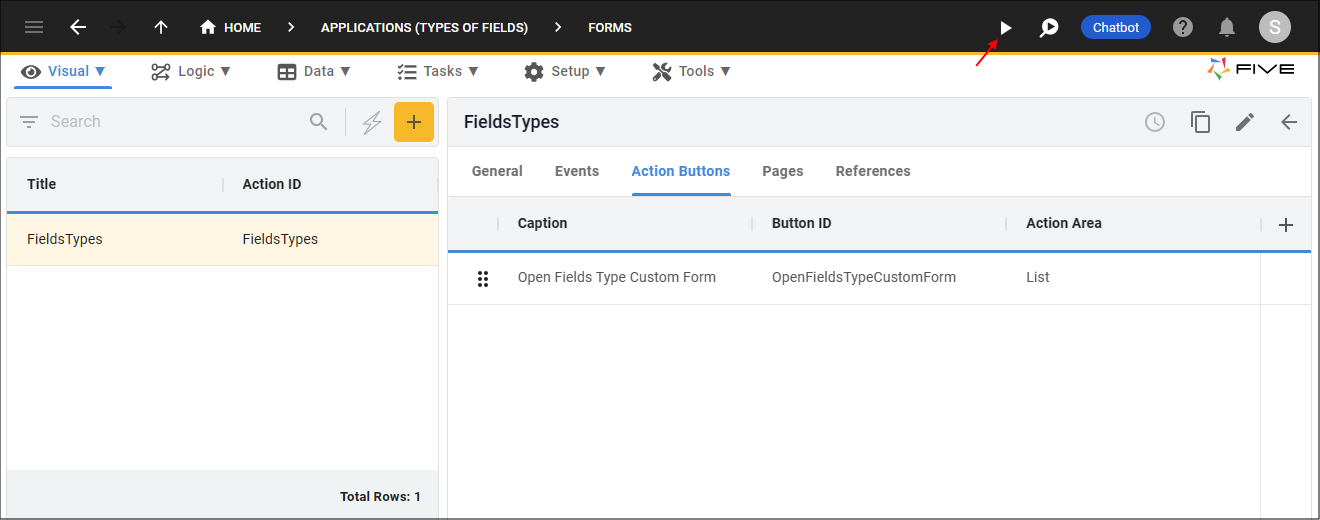Viewport: 1320px width, 520px height.
Task: Click the history clock icon
Action: point(1155,122)
